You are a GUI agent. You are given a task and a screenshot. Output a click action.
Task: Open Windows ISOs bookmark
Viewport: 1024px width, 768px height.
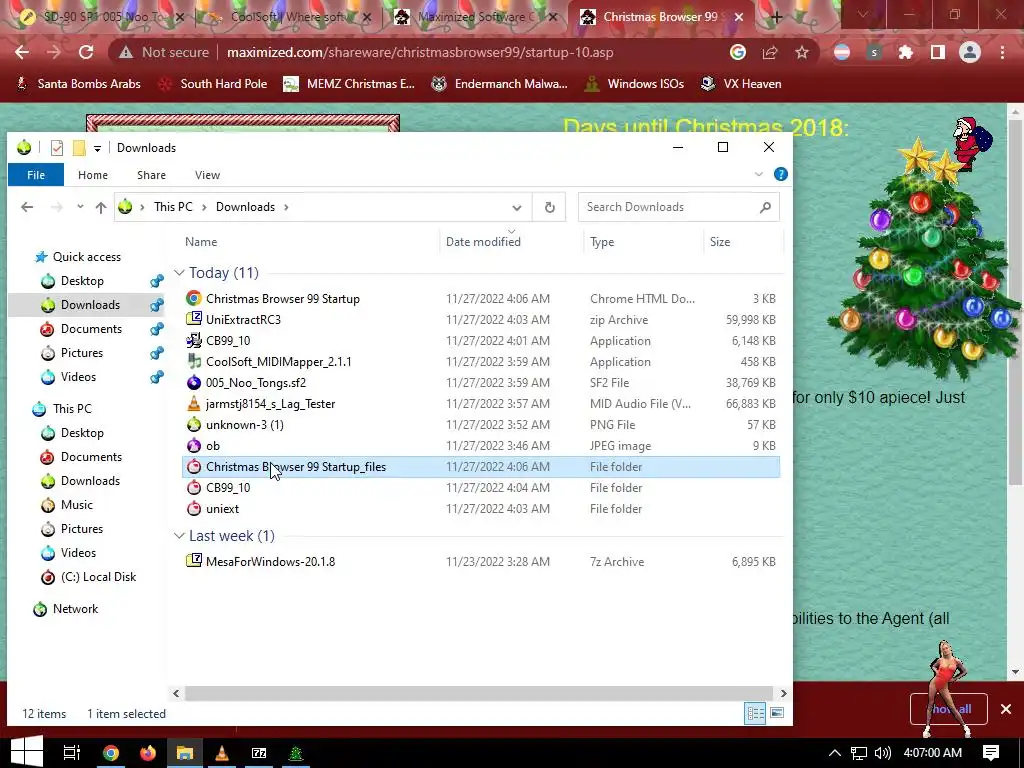pos(634,84)
